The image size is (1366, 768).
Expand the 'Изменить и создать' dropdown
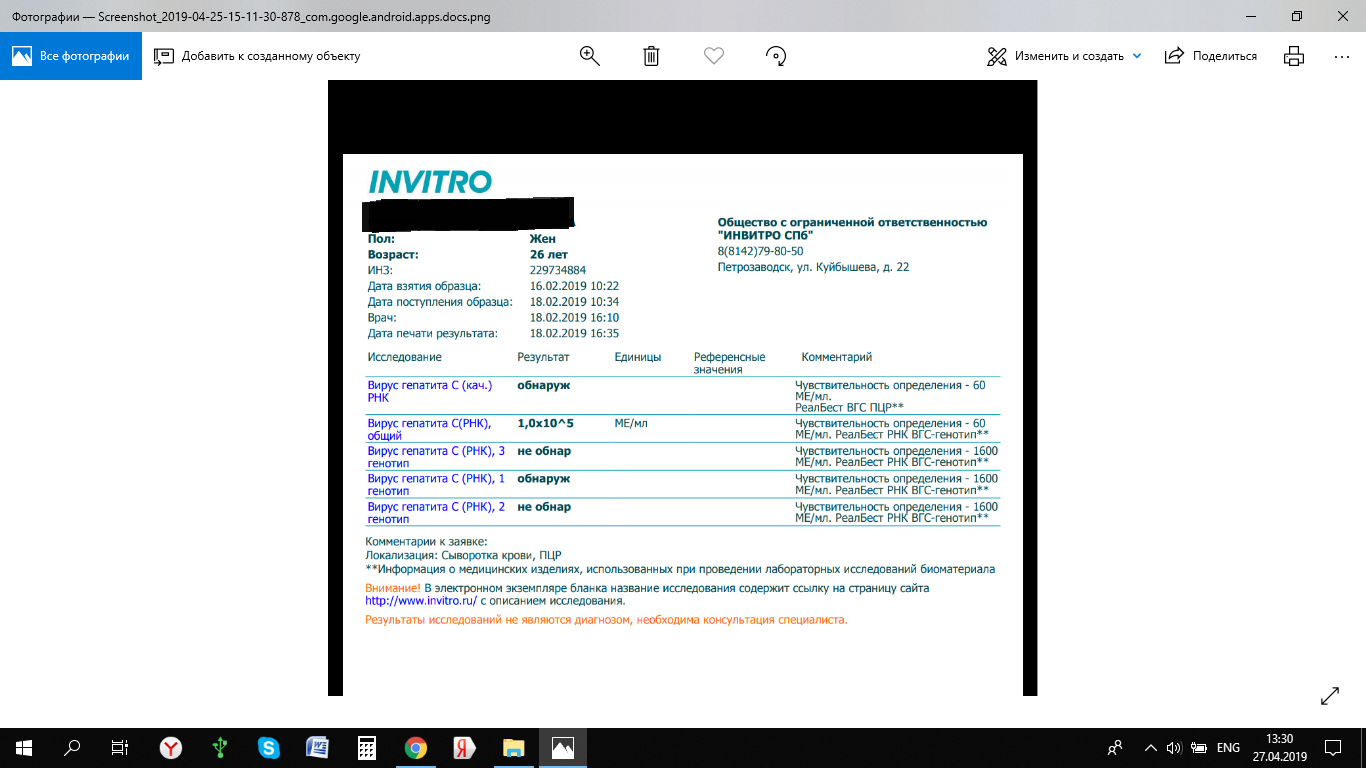(x=1136, y=56)
